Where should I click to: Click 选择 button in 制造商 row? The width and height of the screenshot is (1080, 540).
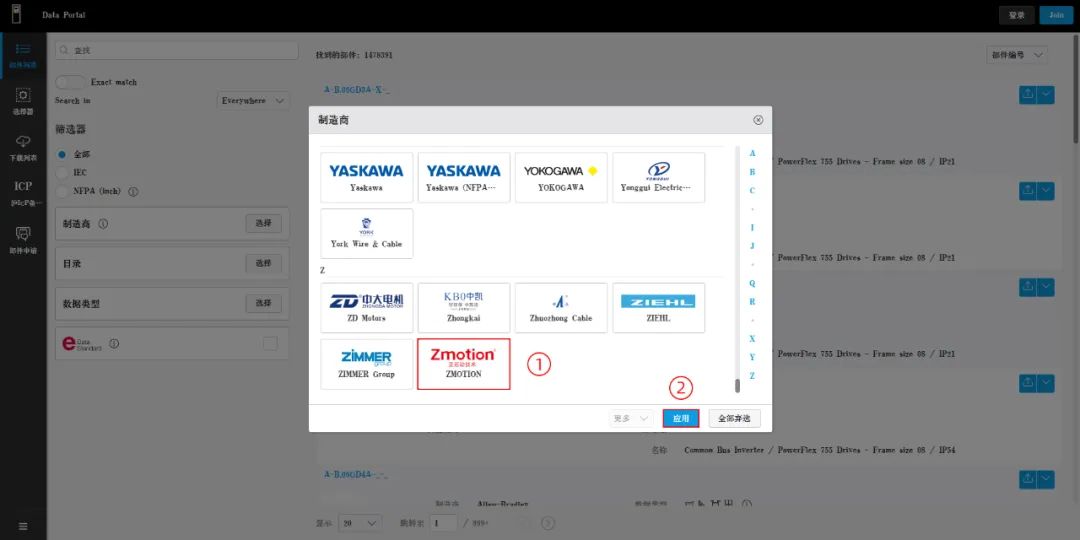[264, 223]
